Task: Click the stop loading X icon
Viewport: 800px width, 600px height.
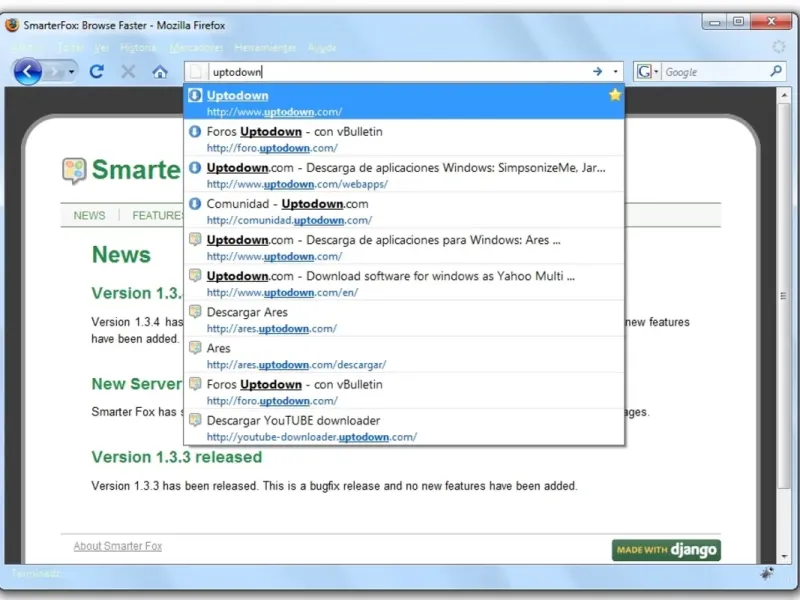Action: pos(129,72)
